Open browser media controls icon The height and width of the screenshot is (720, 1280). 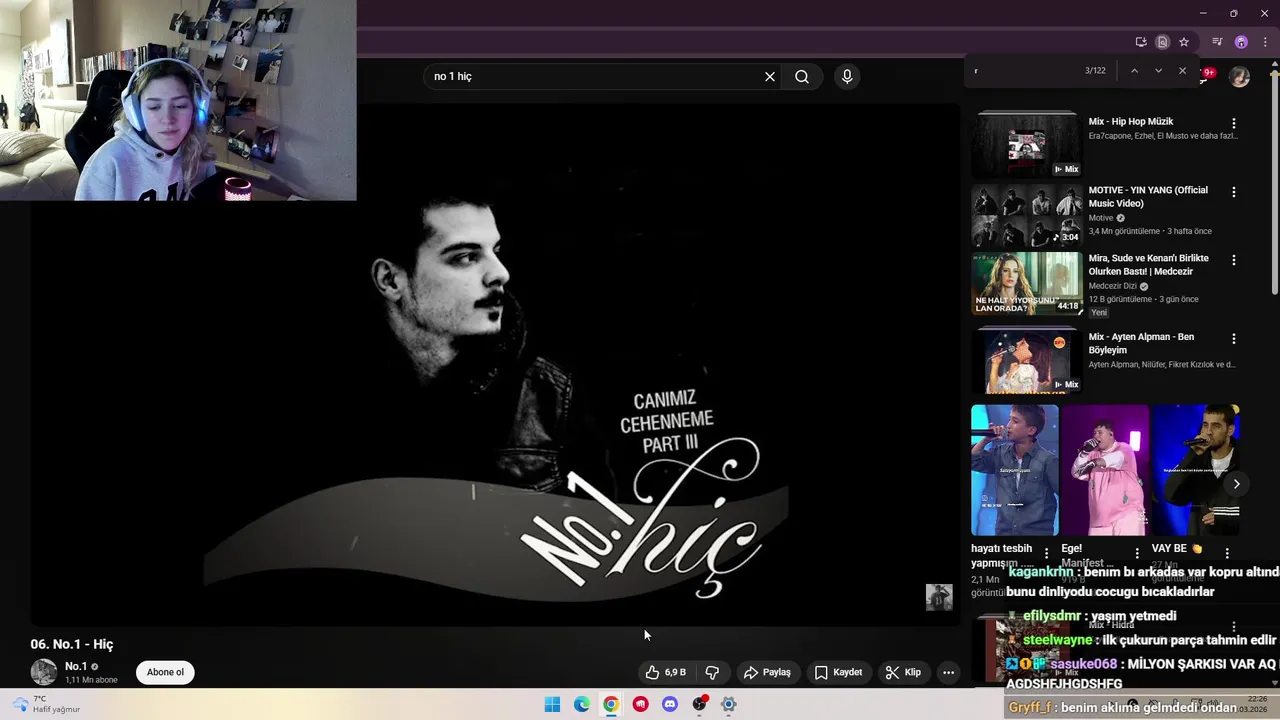[1217, 42]
